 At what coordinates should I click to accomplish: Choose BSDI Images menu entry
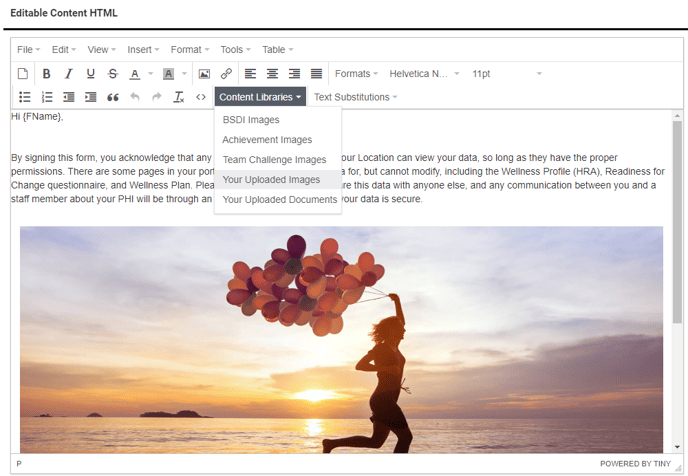coord(251,120)
